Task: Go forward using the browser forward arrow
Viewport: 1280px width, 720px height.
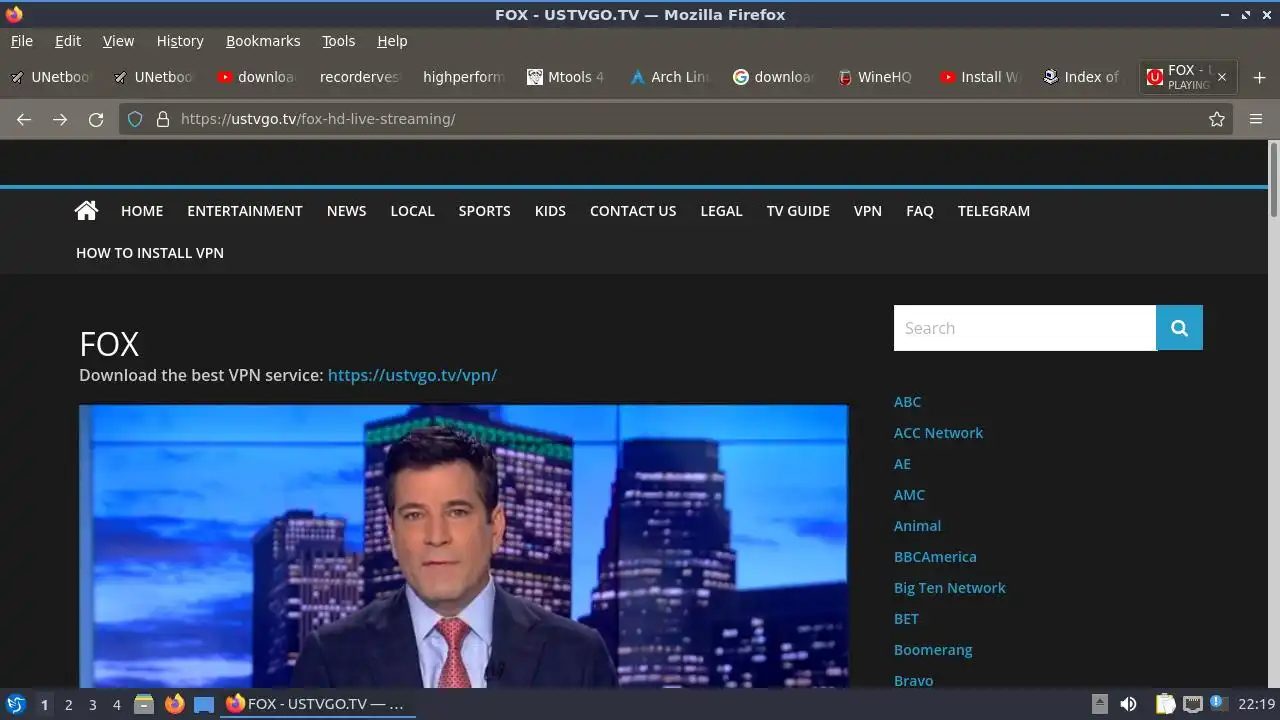Action: [x=60, y=119]
